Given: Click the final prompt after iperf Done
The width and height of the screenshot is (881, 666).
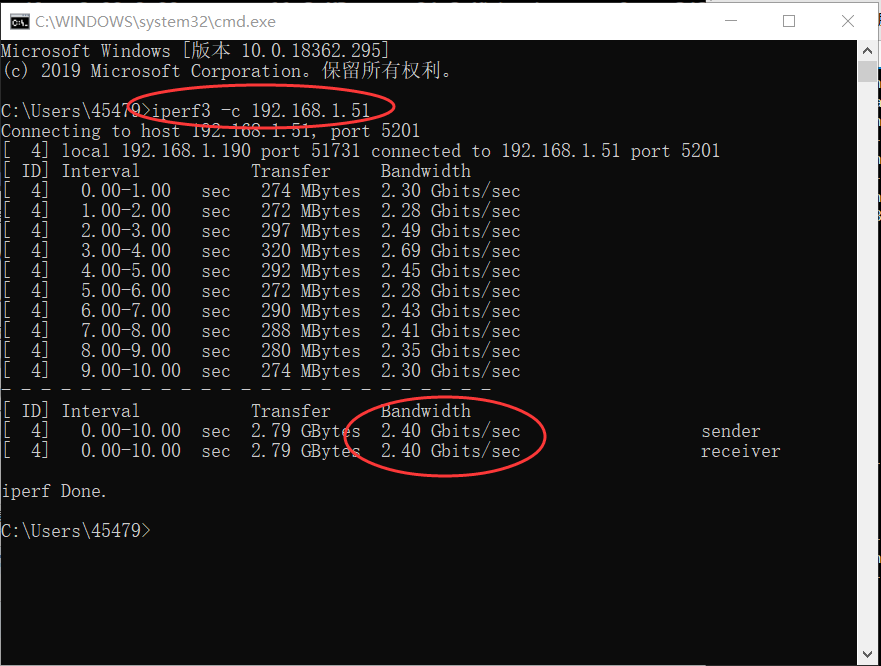Looking at the screenshot, I should (x=76, y=531).
